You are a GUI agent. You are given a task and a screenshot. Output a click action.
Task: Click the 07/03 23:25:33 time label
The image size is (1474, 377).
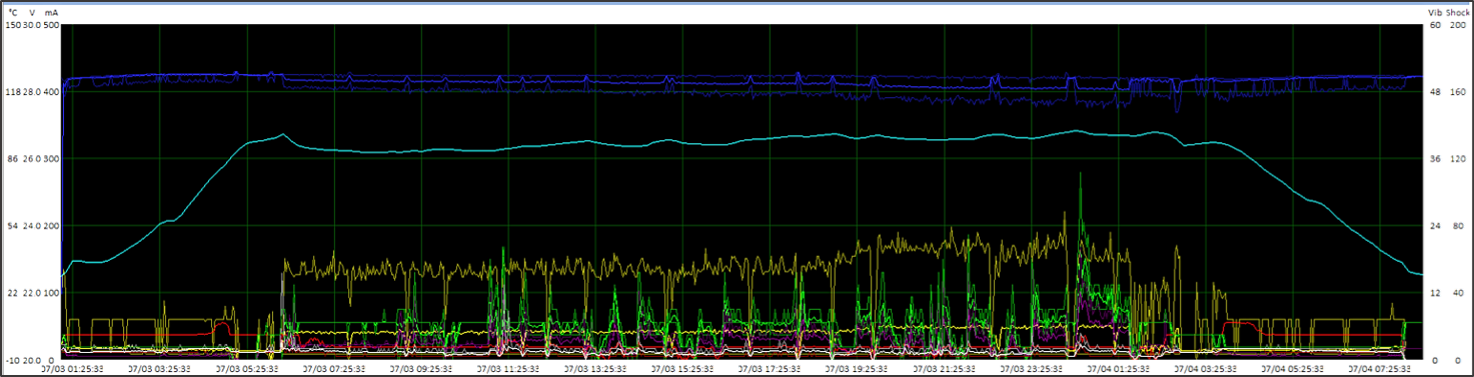click(x=1030, y=369)
